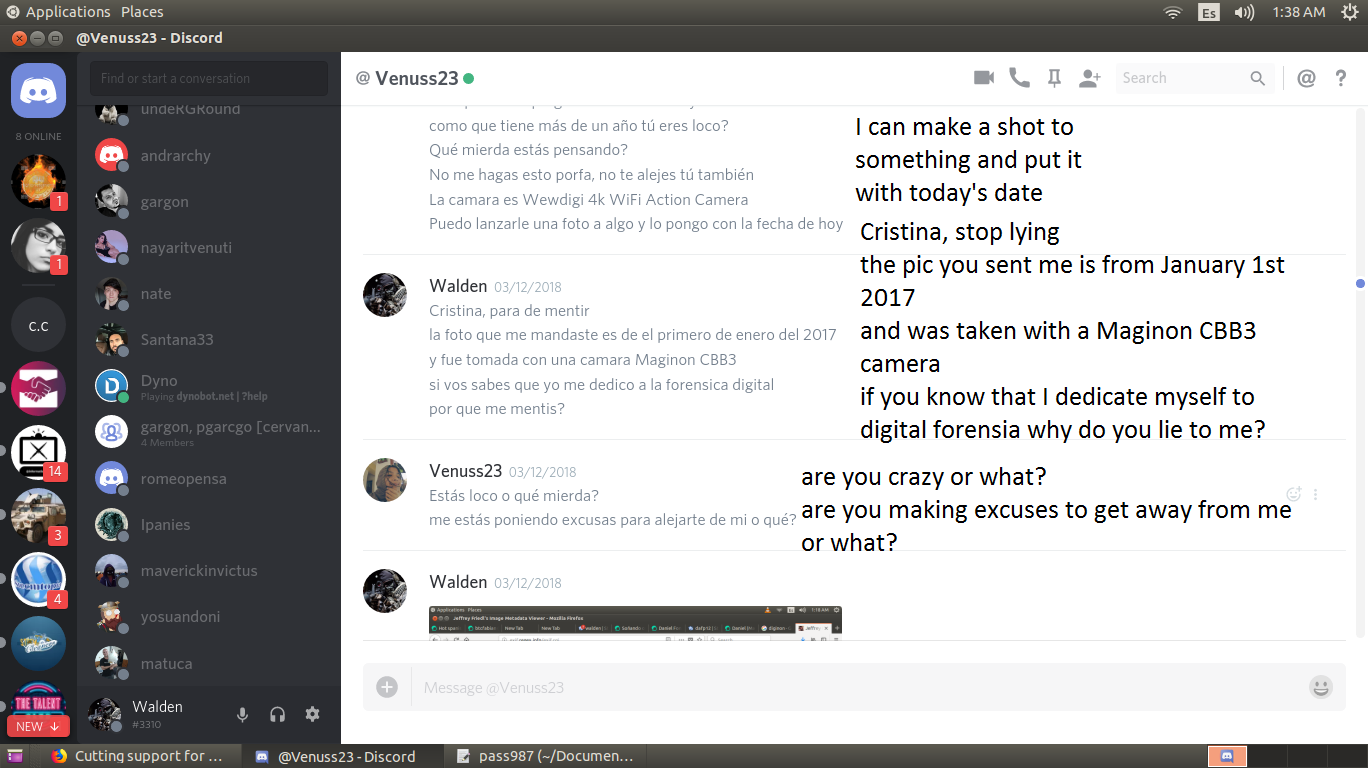Open the Discord home button
This screenshot has height=768, width=1368.
(x=38, y=90)
